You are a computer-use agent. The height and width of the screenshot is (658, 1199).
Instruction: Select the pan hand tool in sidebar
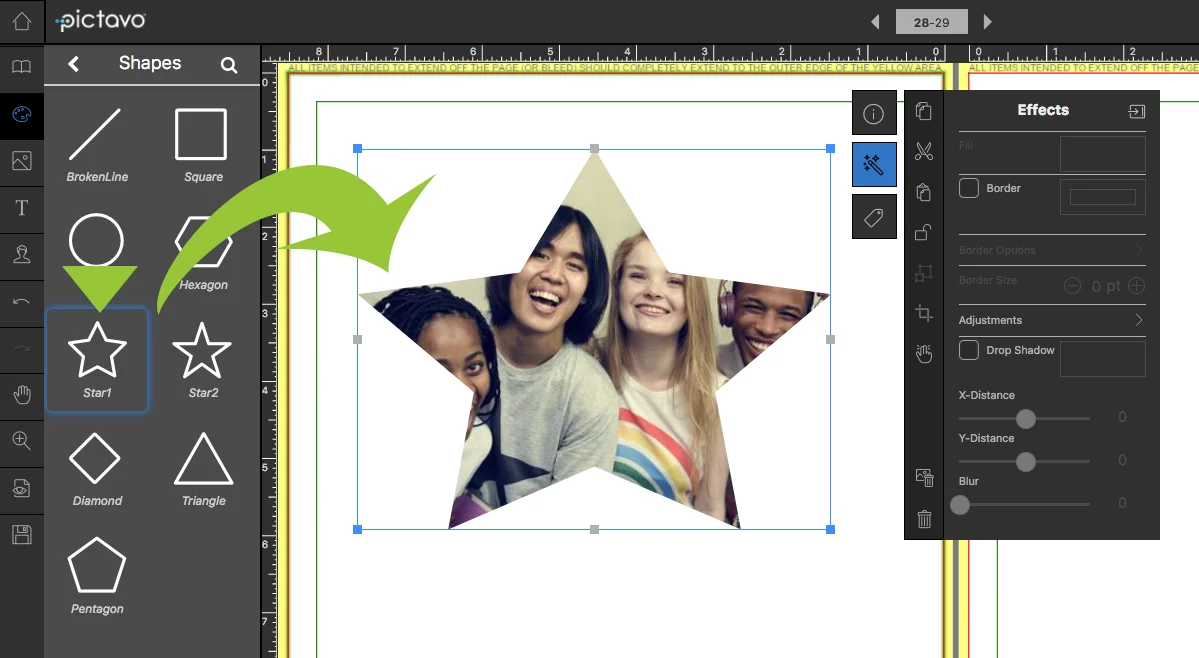click(x=21, y=395)
